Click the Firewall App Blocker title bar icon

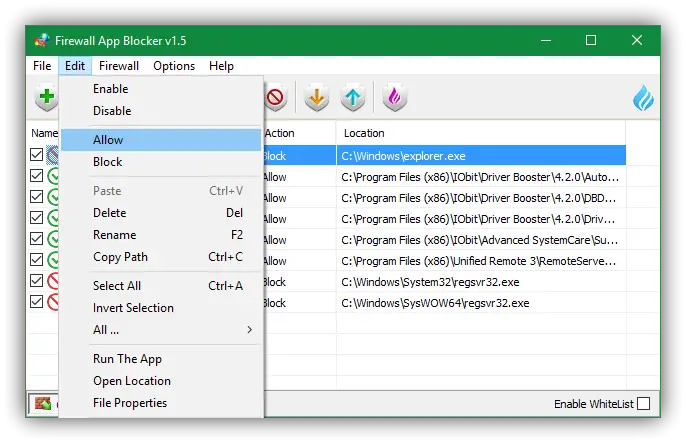point(42,41)
